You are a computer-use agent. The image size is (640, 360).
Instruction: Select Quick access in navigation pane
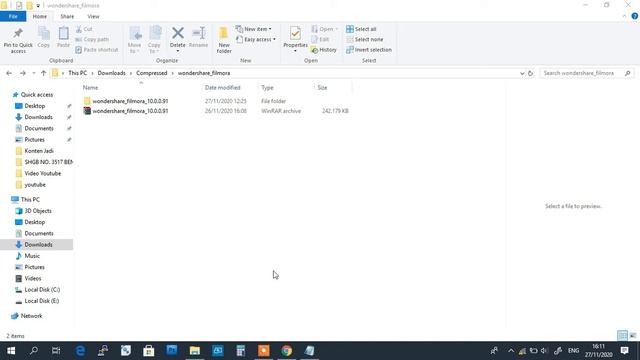[x=37, y=95]
